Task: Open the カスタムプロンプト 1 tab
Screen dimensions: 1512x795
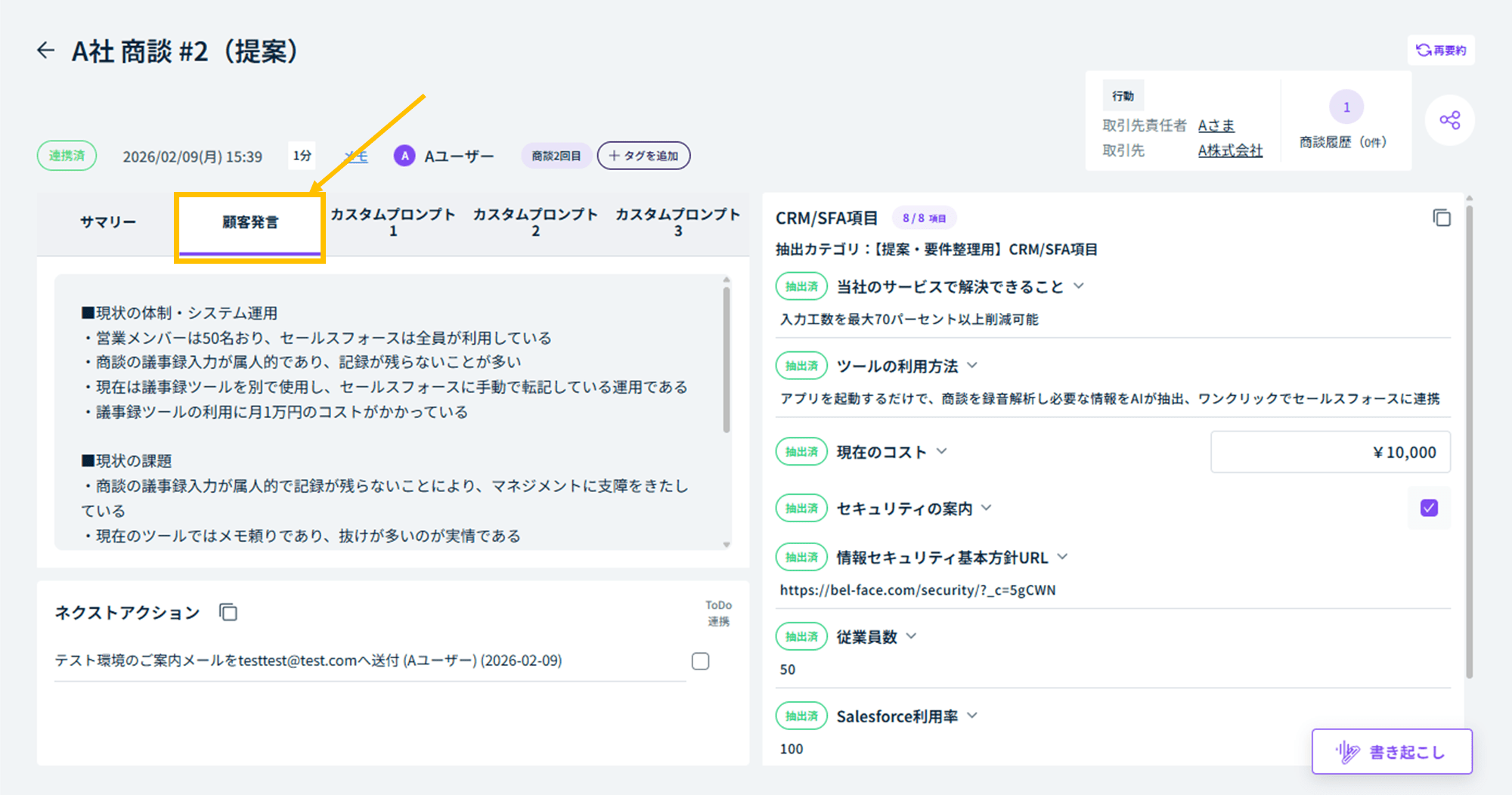Action: point(393,222)
